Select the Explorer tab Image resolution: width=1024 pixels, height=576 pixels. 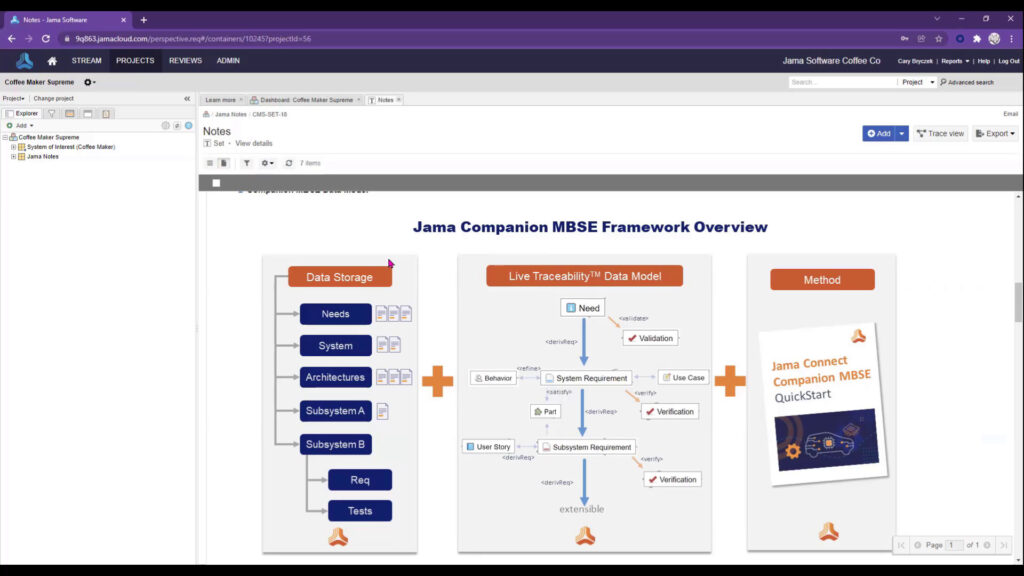point(22,114)
